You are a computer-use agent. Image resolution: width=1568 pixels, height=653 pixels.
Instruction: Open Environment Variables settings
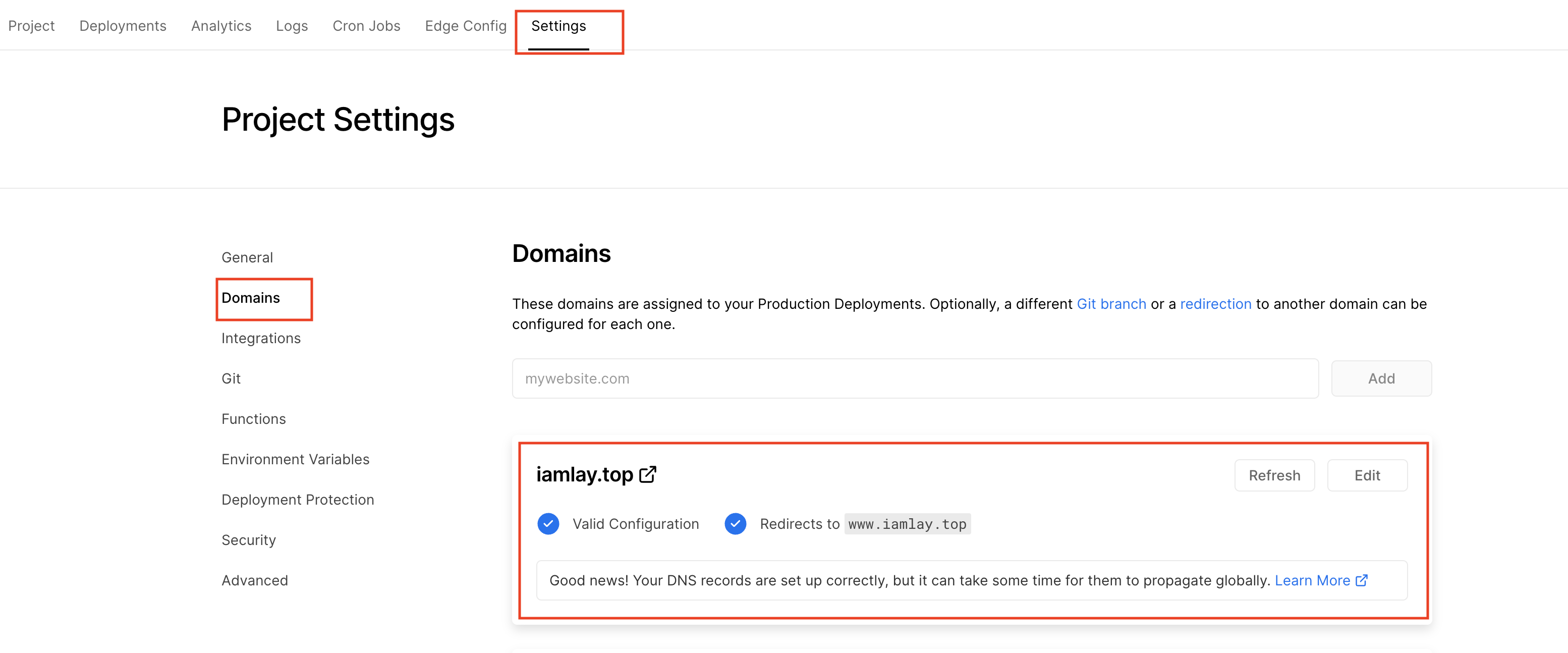click(x=295, y=459)
